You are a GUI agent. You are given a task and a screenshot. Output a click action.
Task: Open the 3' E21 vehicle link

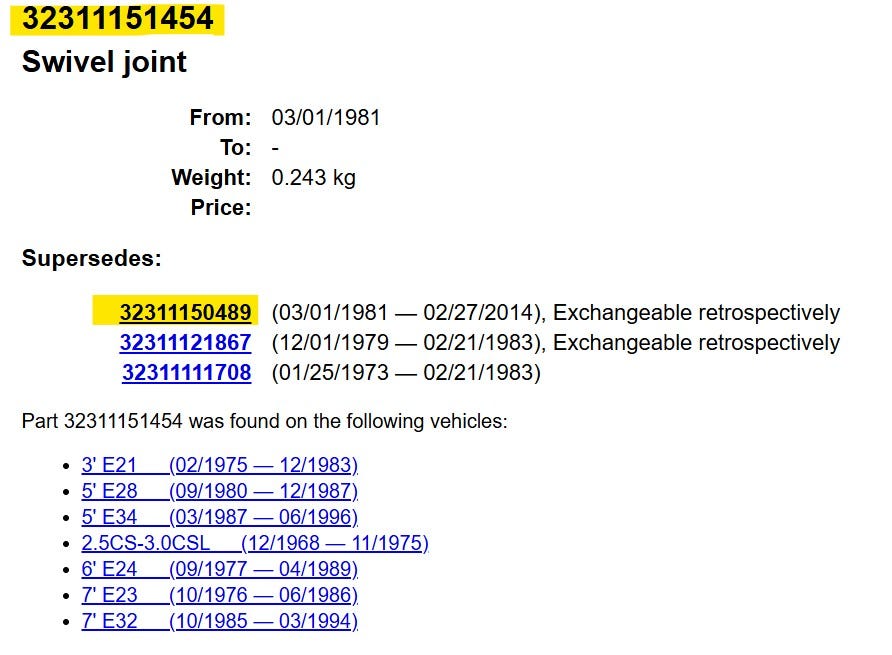click(x=220, y=465)
